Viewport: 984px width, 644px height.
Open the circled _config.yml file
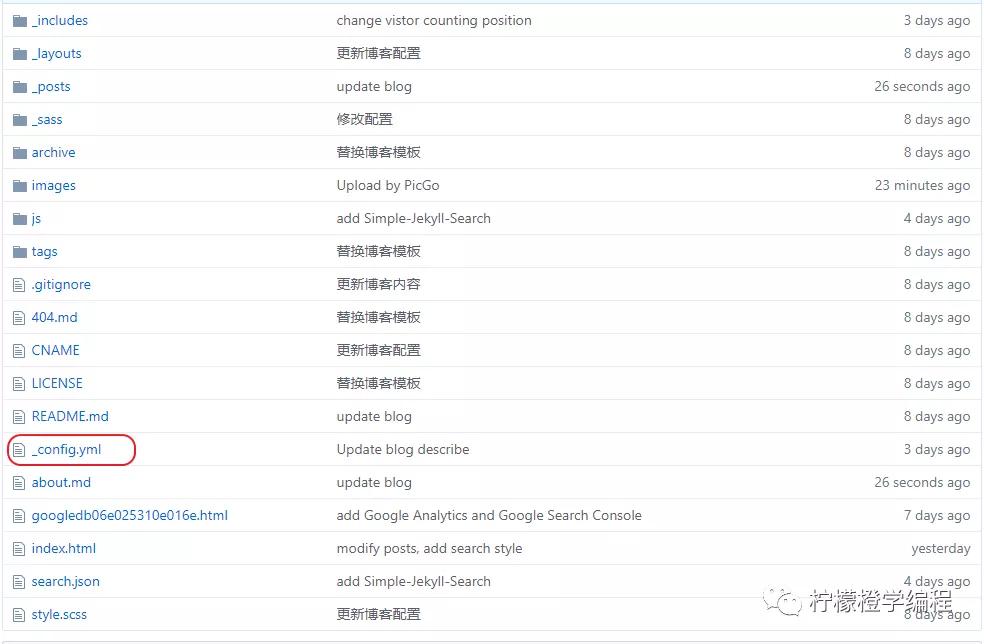click(64, 449)
